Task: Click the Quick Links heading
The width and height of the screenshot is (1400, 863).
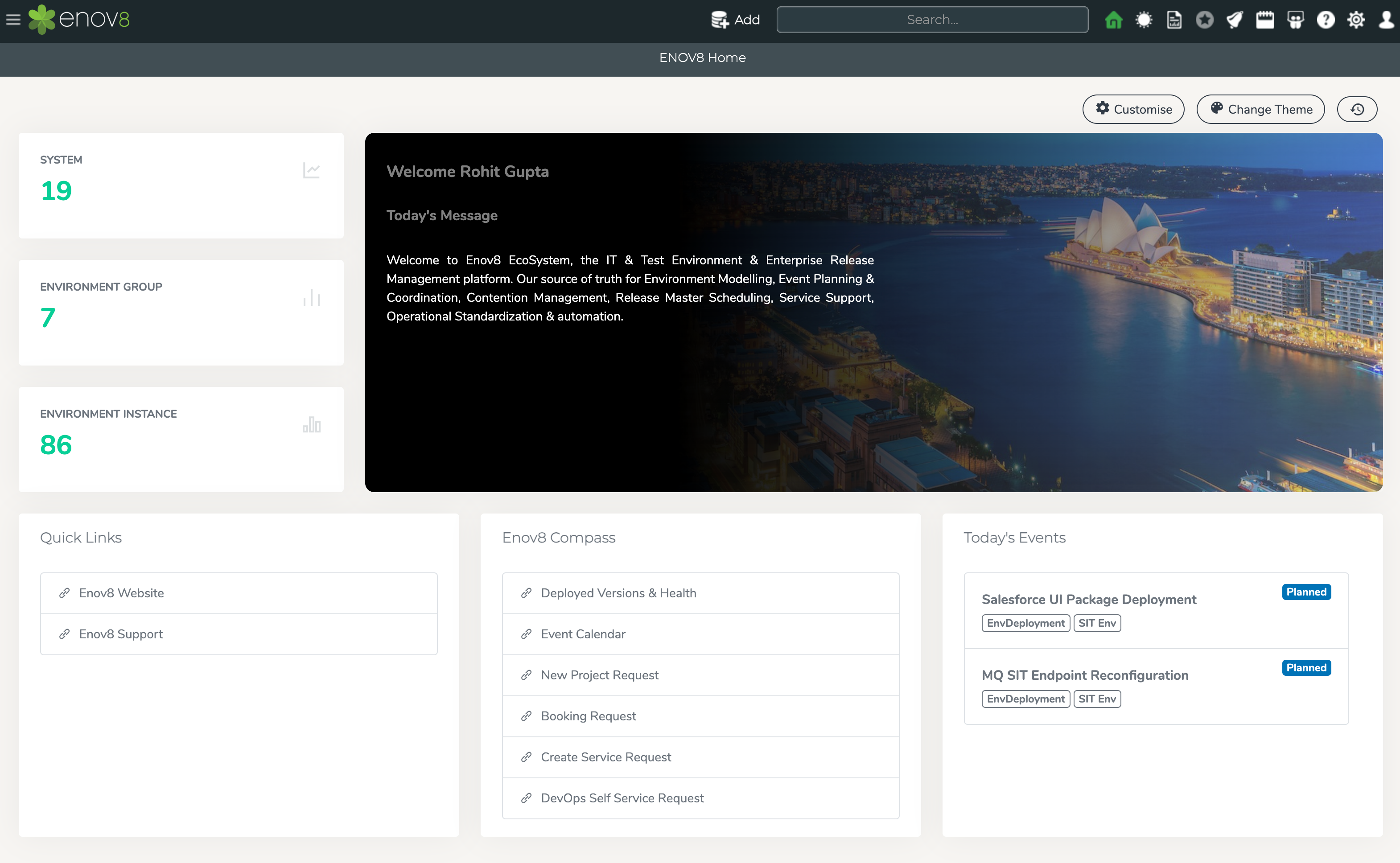Action: tap(81, 538)
